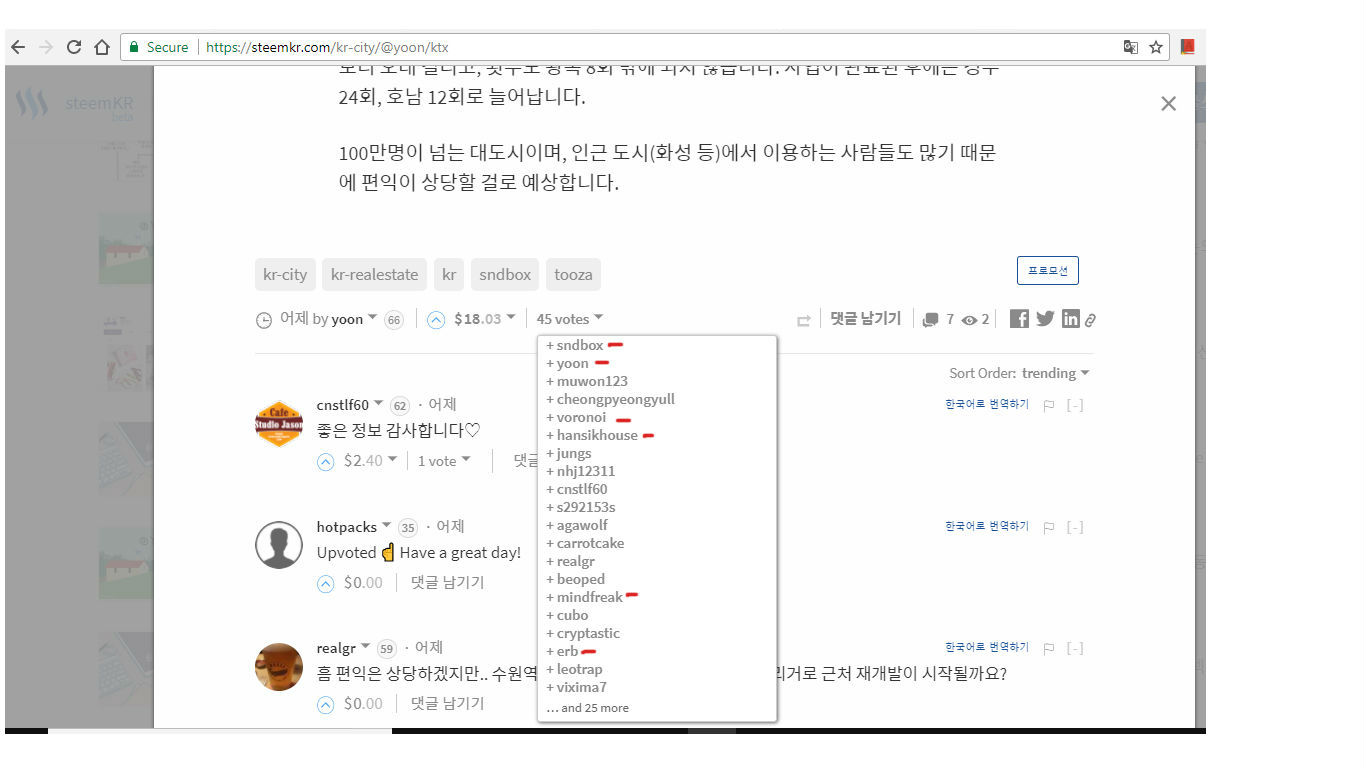Share the post on LinkedIn

[x=1070, y=318]
